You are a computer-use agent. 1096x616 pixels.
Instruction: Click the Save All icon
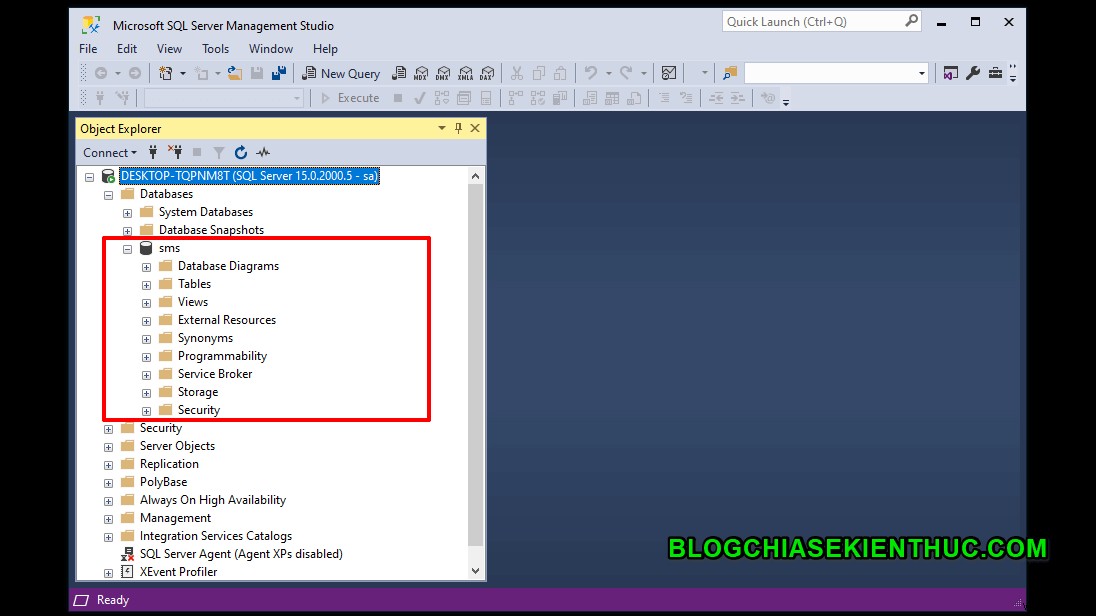coord(279,73)
